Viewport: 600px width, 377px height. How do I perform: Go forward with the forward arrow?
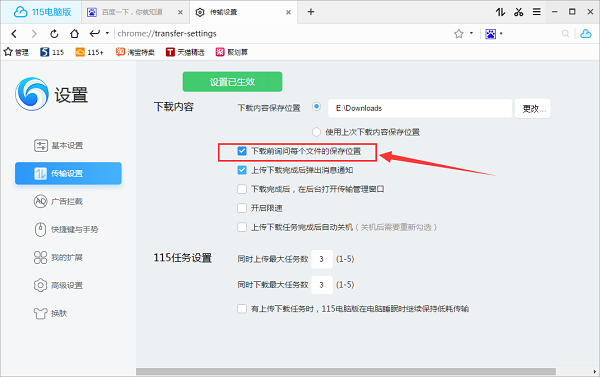(x=34, y=34)
